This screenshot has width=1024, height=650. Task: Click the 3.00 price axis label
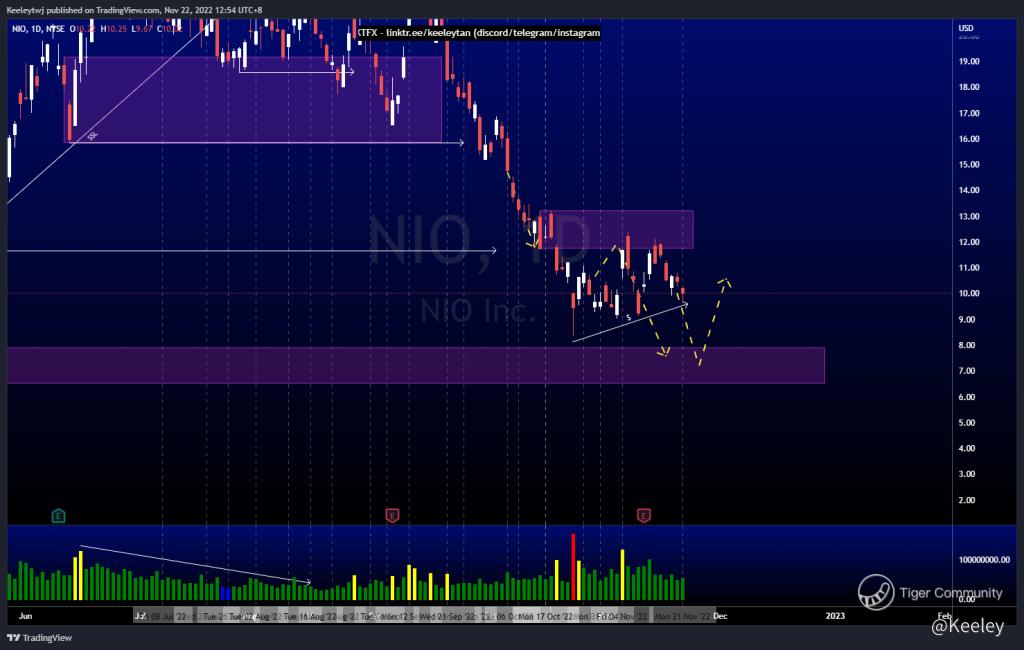click(x=967, y=474)
